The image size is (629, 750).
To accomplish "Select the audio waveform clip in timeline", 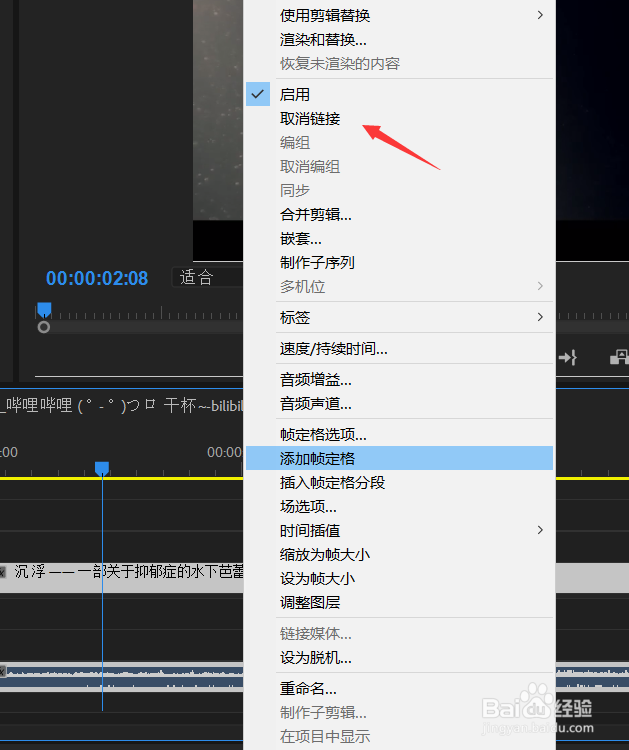I will click(122, 677).
